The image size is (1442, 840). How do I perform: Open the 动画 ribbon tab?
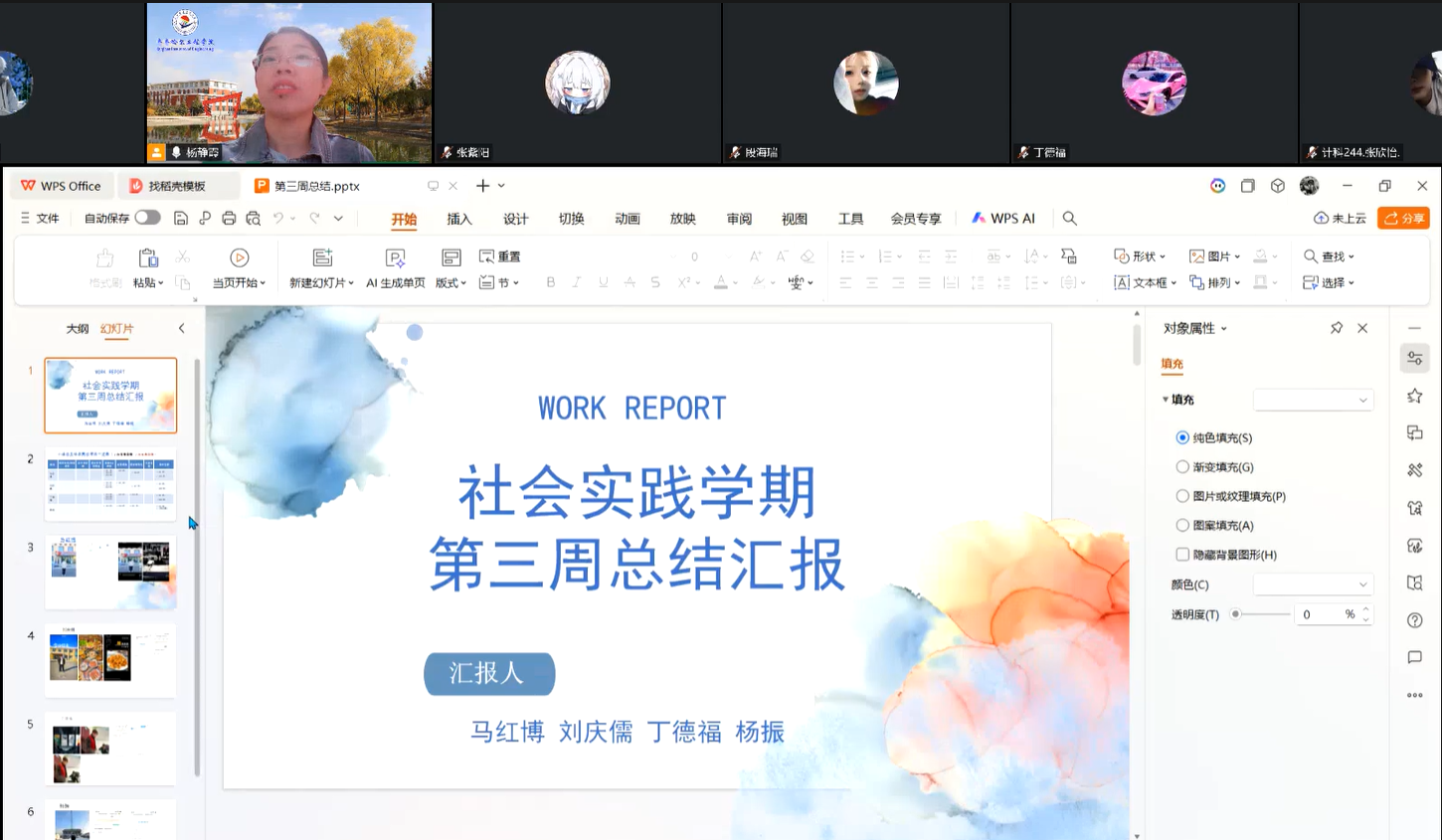[627, 219]
